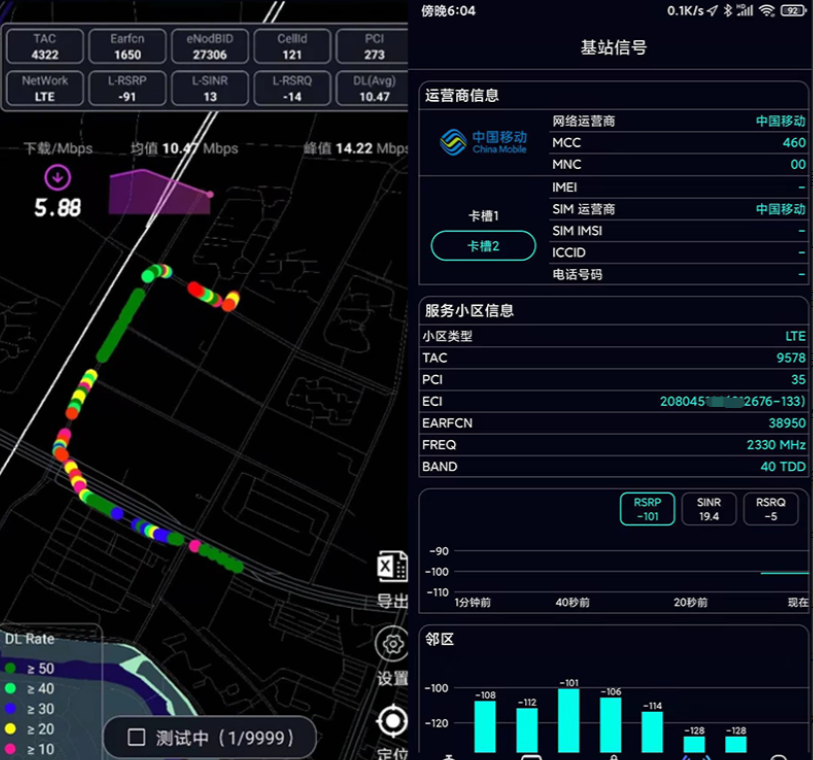Click the SIM 运营商 中国移动 value
Viewport: 813px width, 760px height.
[780, 209]
